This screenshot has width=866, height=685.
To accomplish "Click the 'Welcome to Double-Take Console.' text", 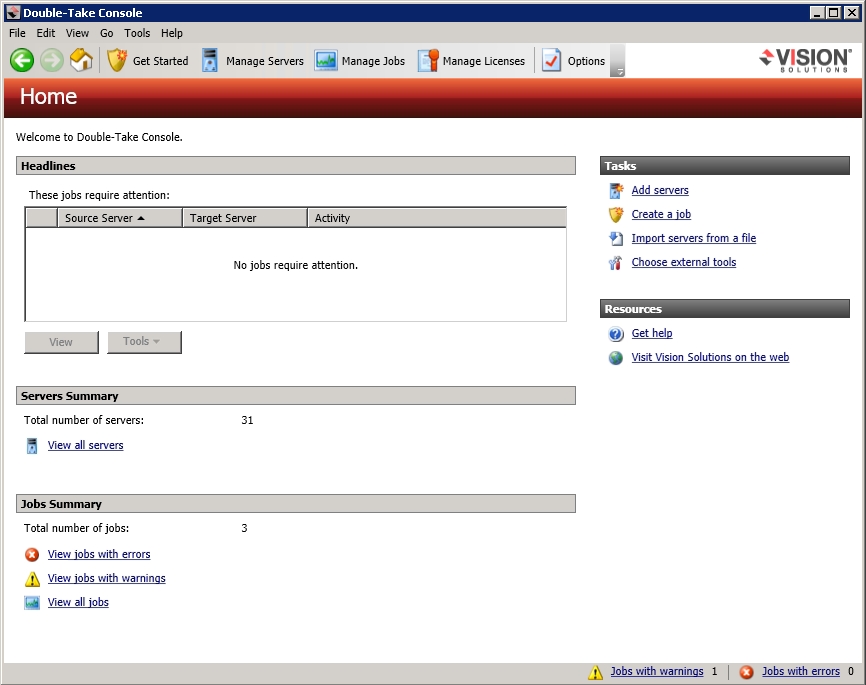I will tap(99, 137).
